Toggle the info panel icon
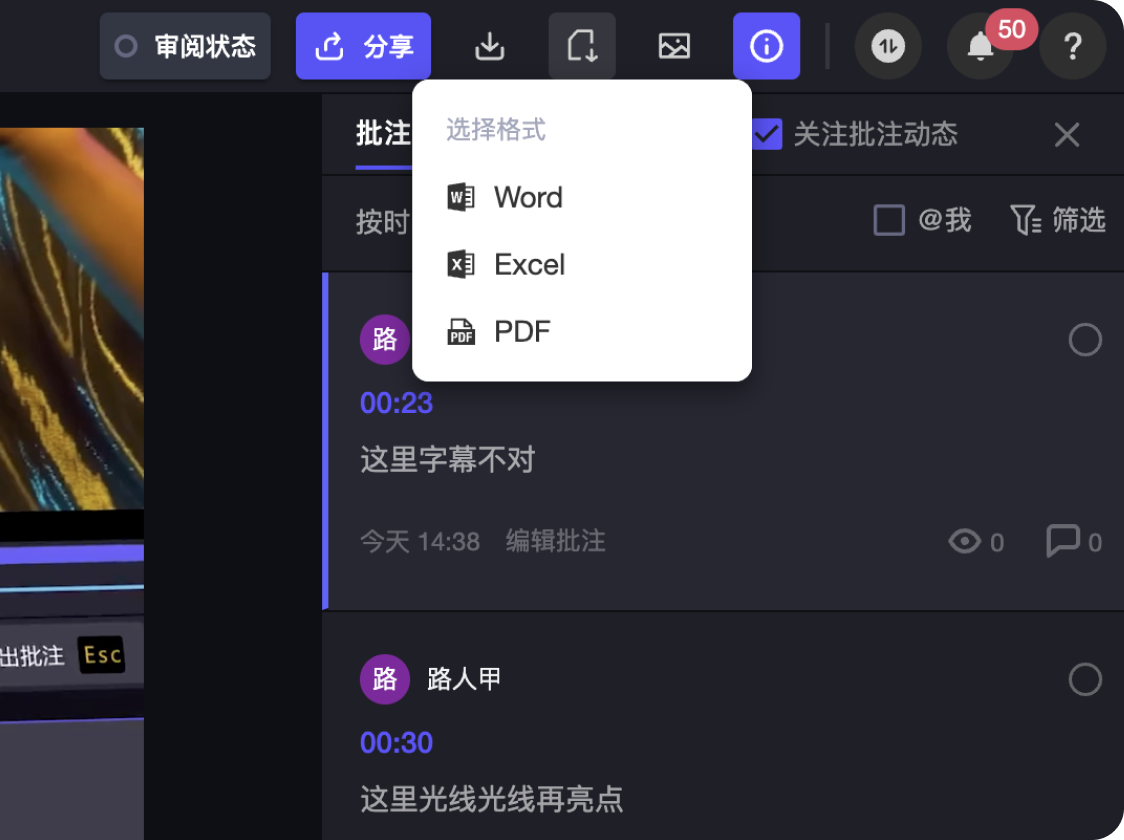The image size is (1124, 840). [766, 47]
